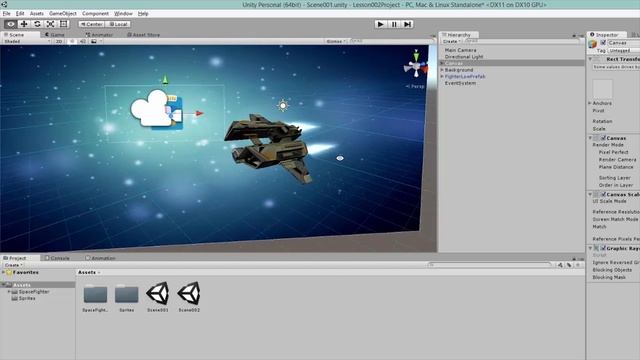
Task: Collapse the Rect Transform component
Action: tap(591, 59)
